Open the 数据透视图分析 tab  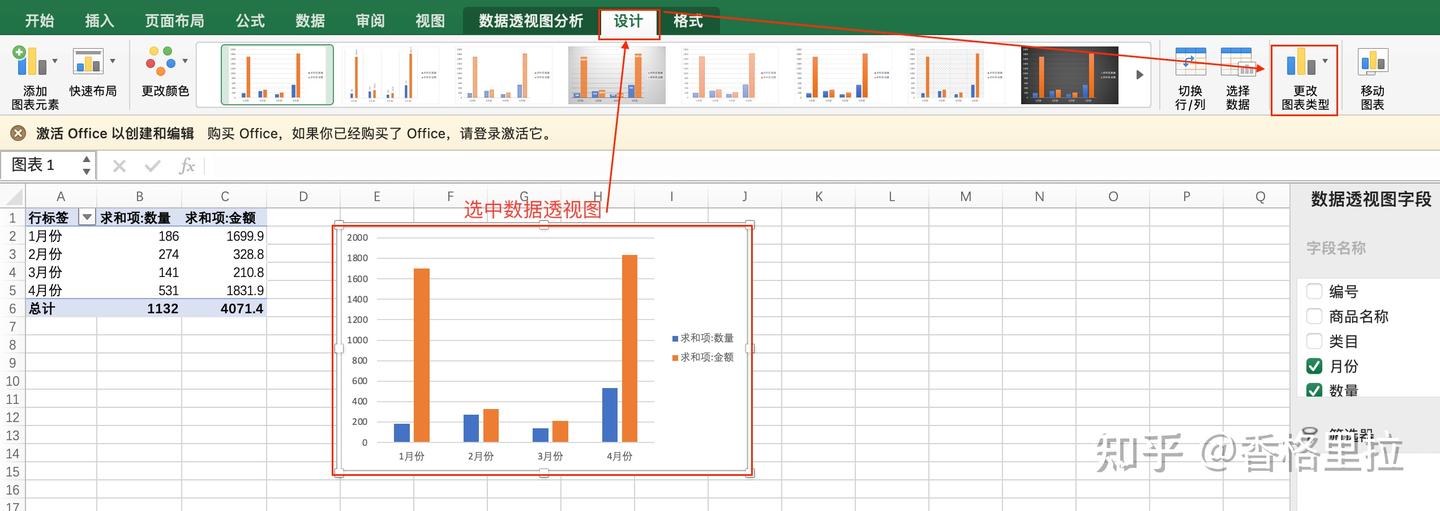coord(531,20)
